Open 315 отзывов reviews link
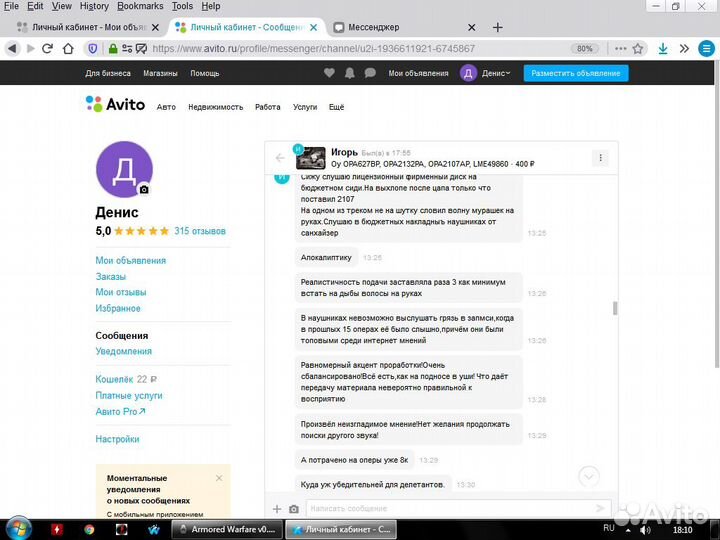The width and height of the screenshot is (720, 540). 200,231
